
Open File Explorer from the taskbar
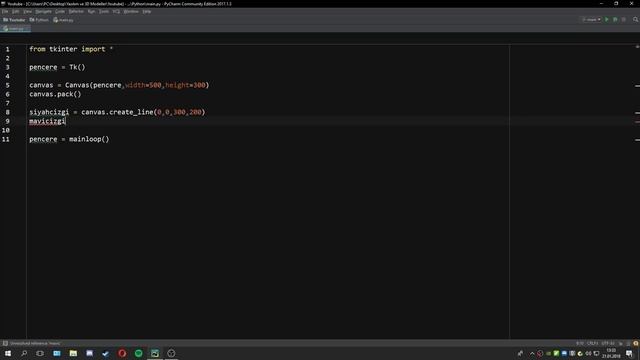coord(73,353)
